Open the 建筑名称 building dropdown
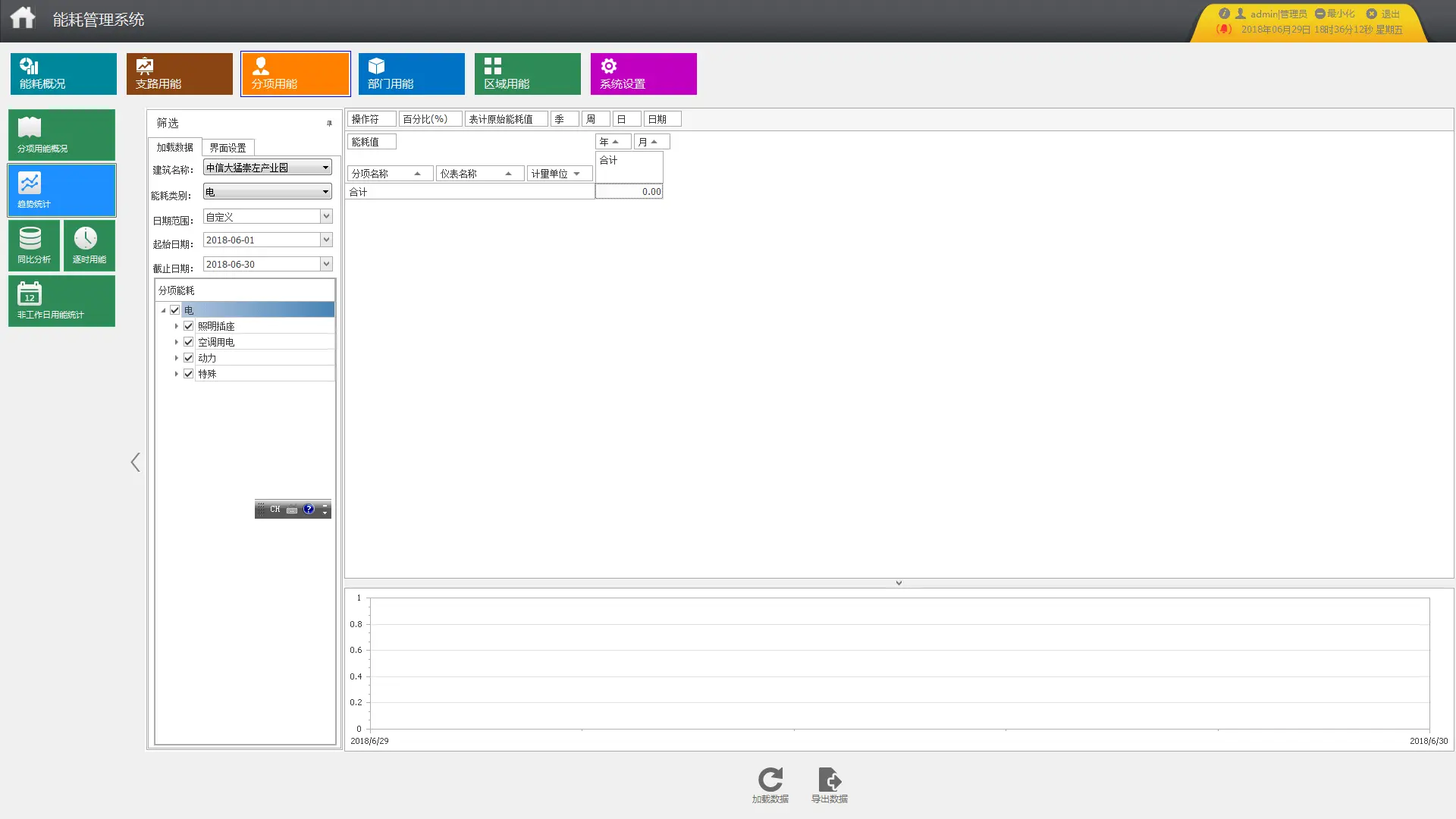Screen dimensions: 1456x819 pyautogui.click(x=325, y=168)
